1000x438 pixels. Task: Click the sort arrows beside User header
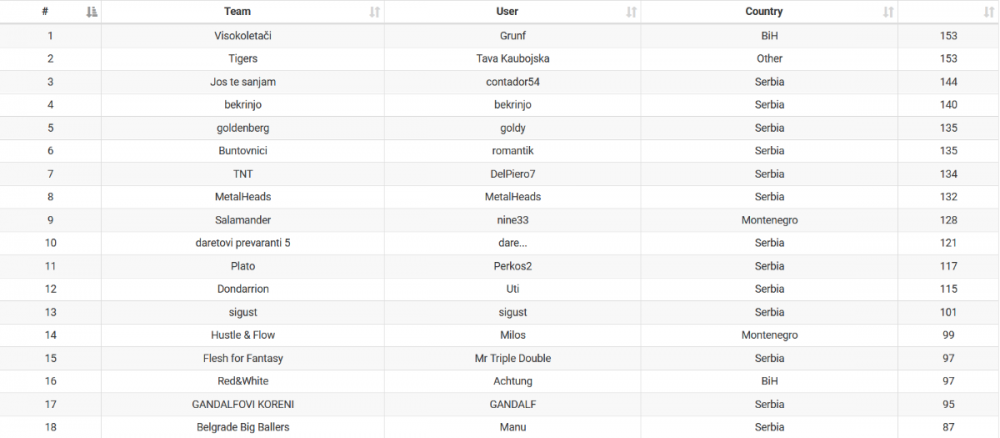tap(631, 12)
